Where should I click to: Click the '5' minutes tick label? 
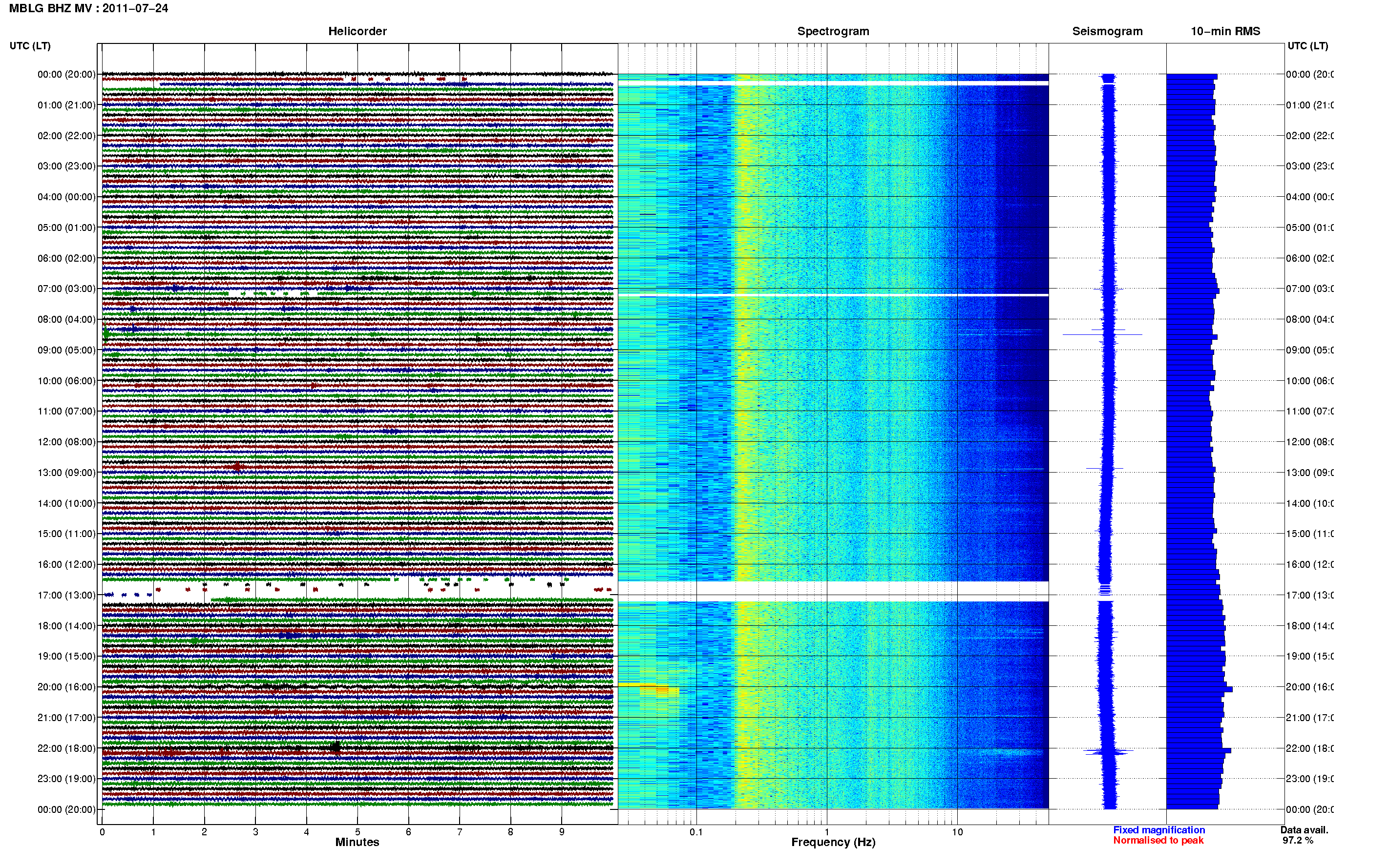358,831
